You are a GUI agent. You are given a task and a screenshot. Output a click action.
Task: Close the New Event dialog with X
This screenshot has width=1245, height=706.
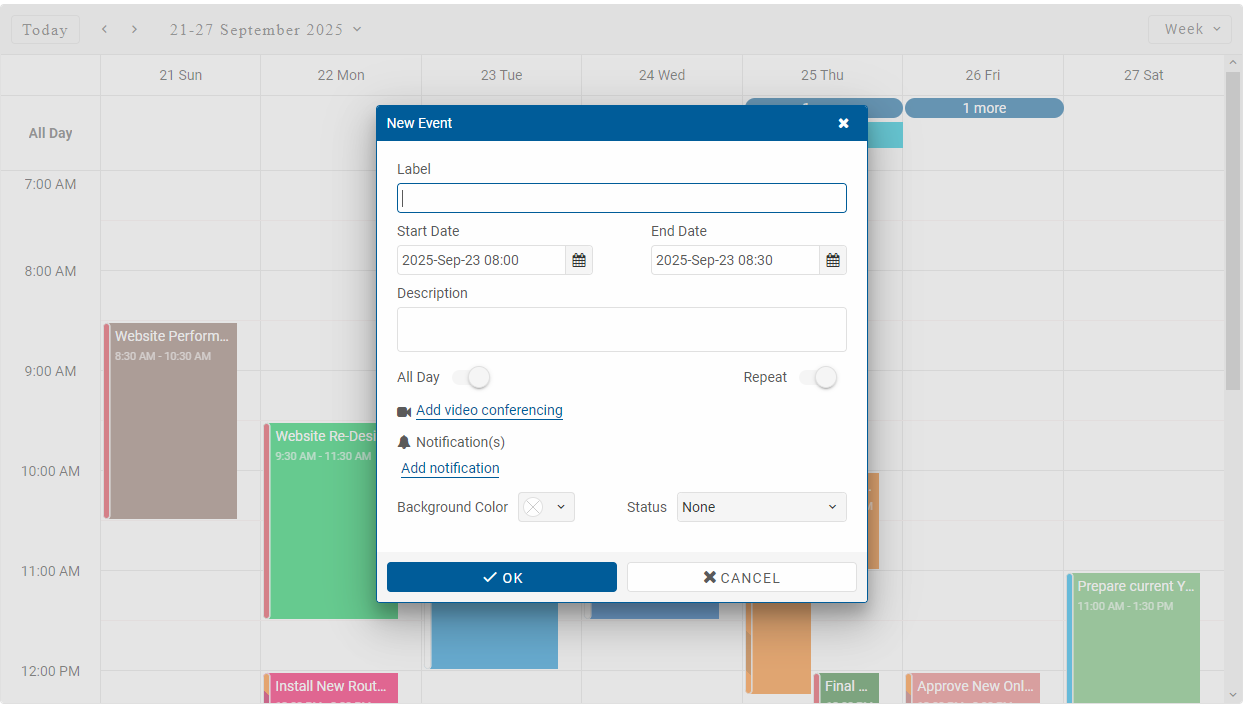843,123
